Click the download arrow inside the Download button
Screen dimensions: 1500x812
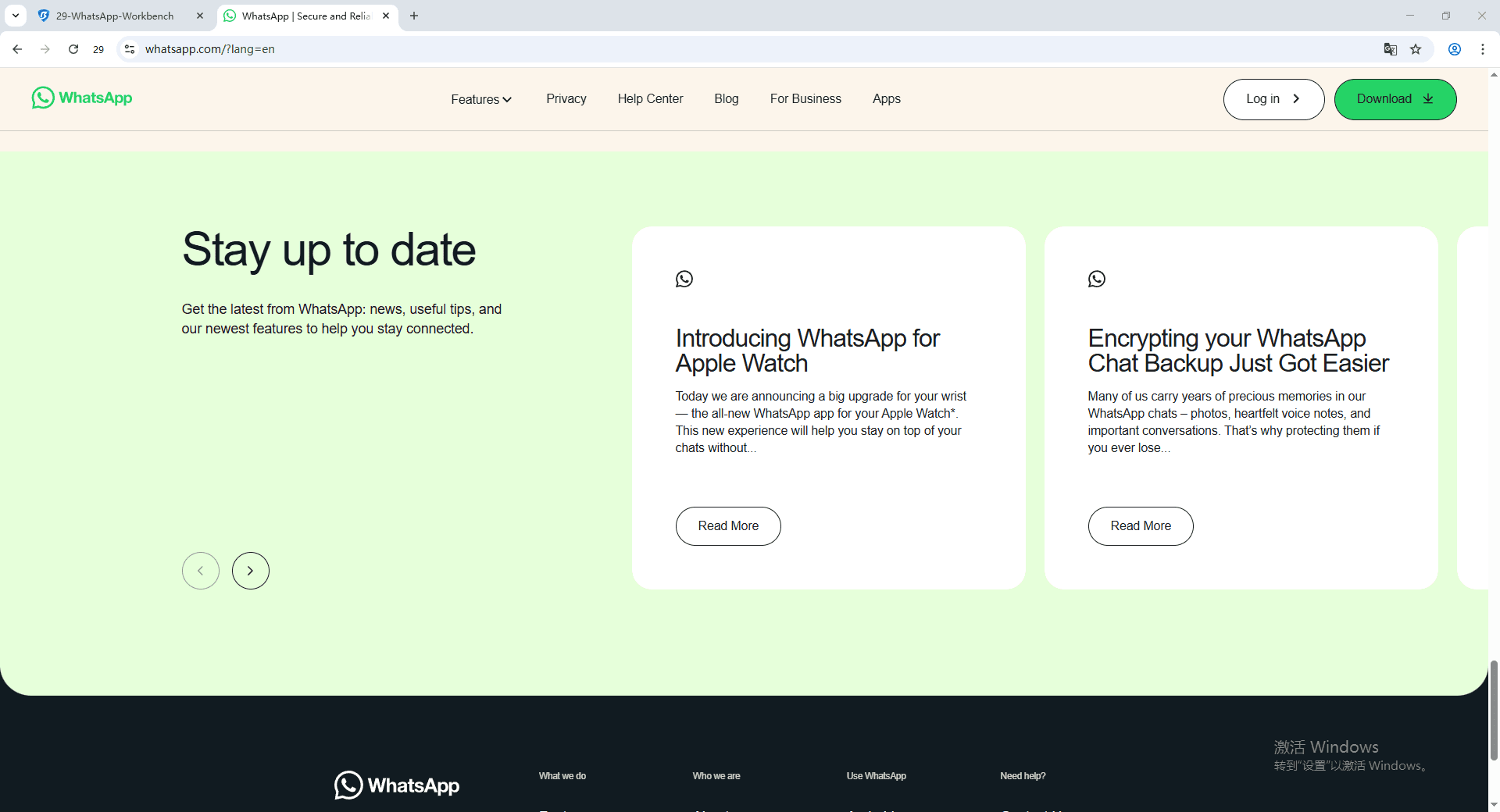point(1429,98)
